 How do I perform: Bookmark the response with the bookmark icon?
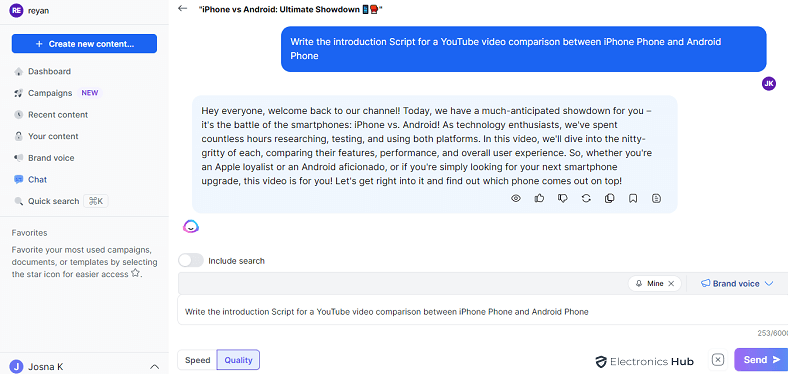633,199
